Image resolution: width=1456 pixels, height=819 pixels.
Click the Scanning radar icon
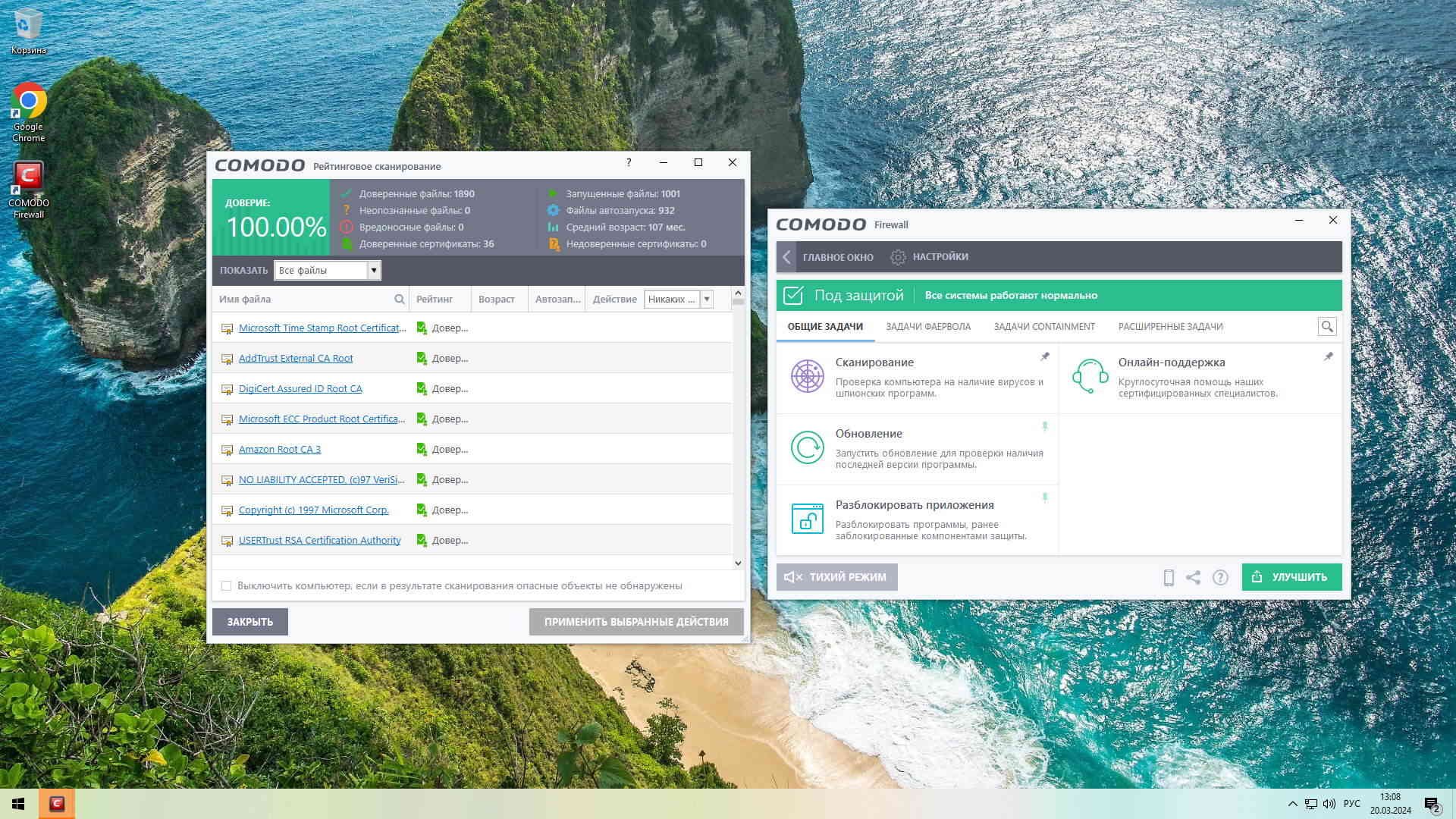(807, 376)
